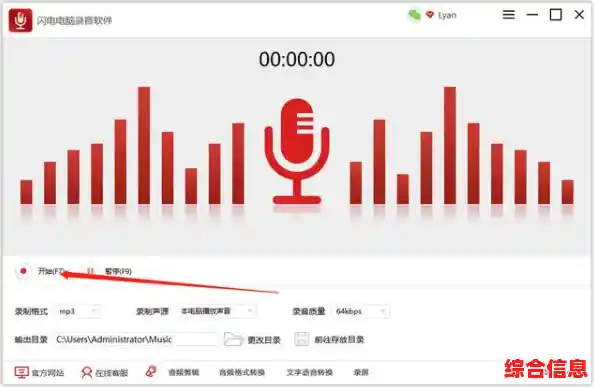Viewport: 594px width, 387px height.
Task: Click the folder icon to change directory
Action: (x=233, y=339)
